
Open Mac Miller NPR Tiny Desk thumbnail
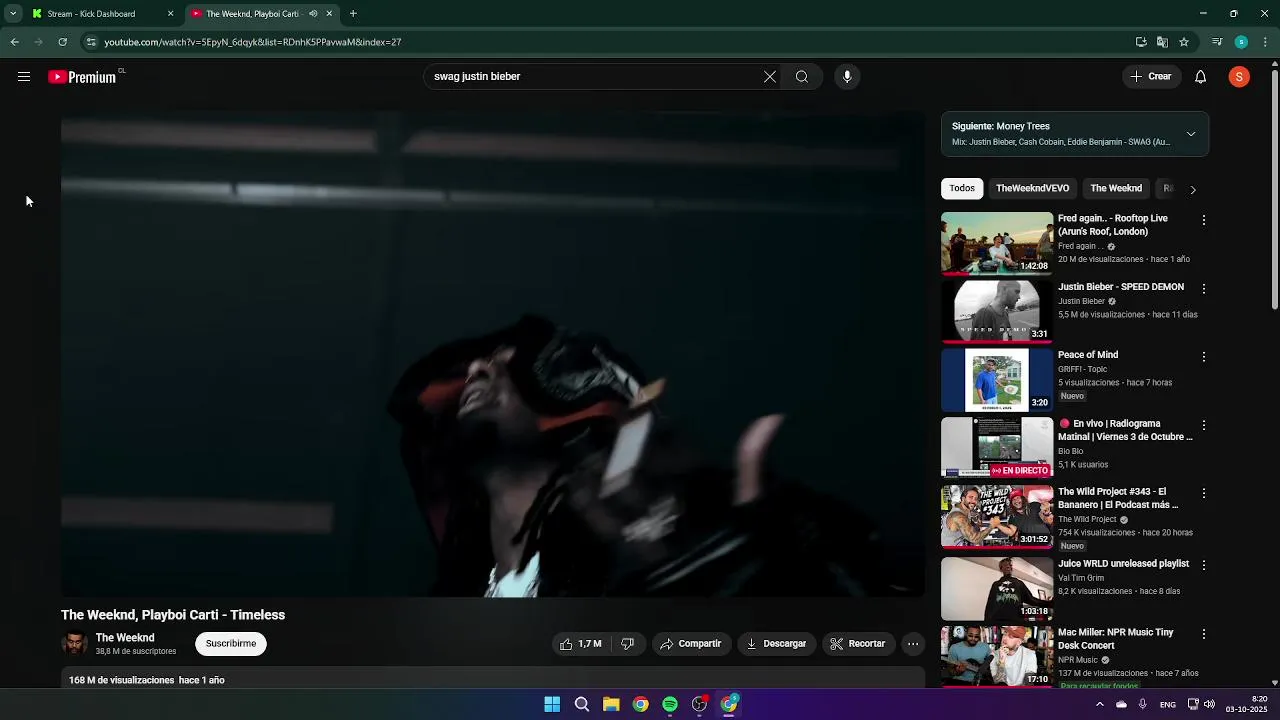(997, 656)
